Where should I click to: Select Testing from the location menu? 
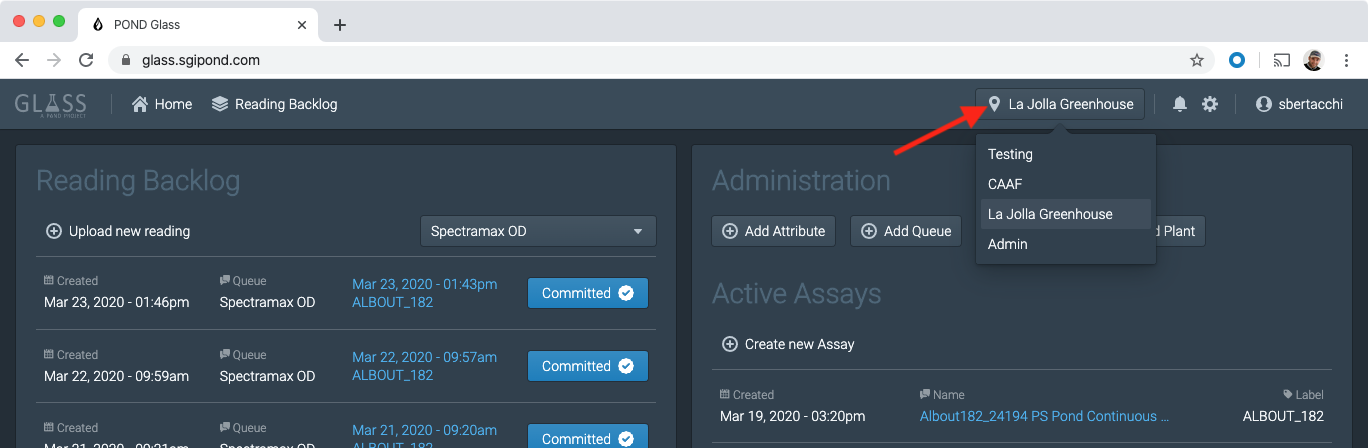tap(1065, 154)
